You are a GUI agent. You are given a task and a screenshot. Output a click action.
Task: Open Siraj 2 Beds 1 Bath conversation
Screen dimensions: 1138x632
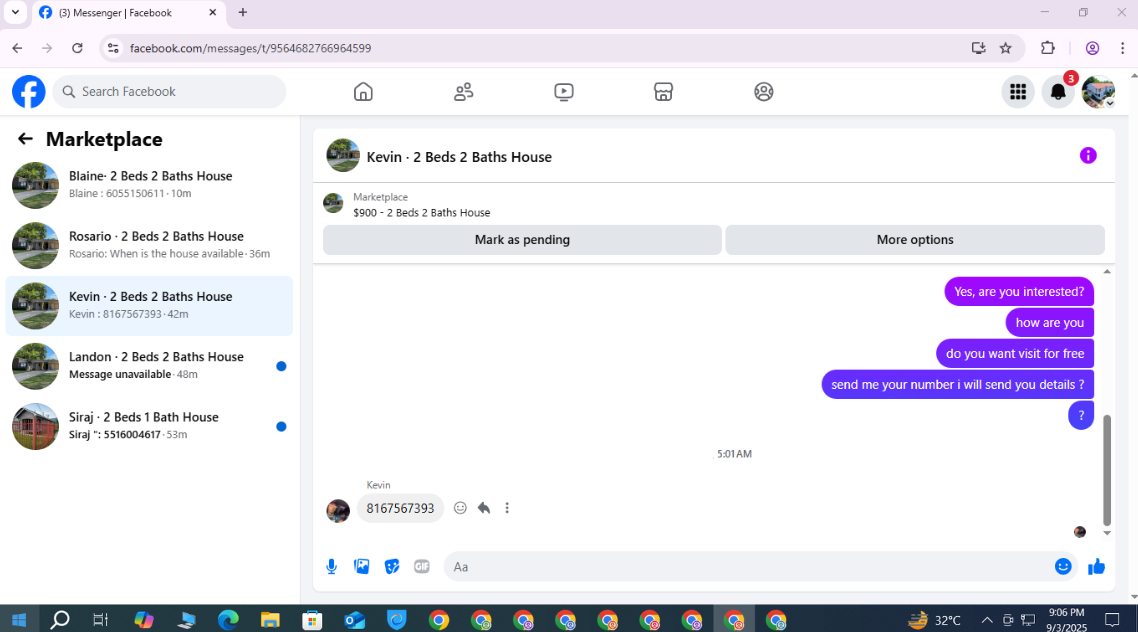[150, 426]
